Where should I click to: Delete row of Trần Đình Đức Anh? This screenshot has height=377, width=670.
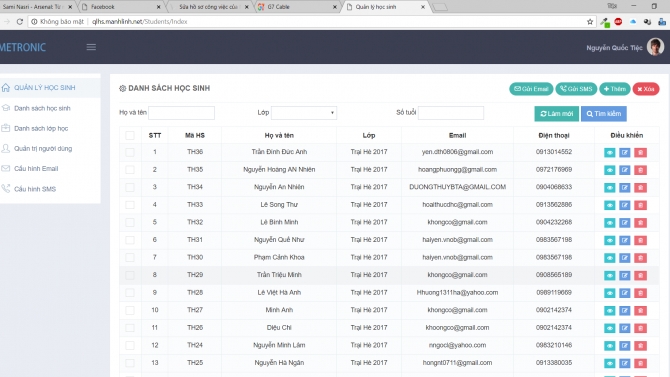pos(640,153)
